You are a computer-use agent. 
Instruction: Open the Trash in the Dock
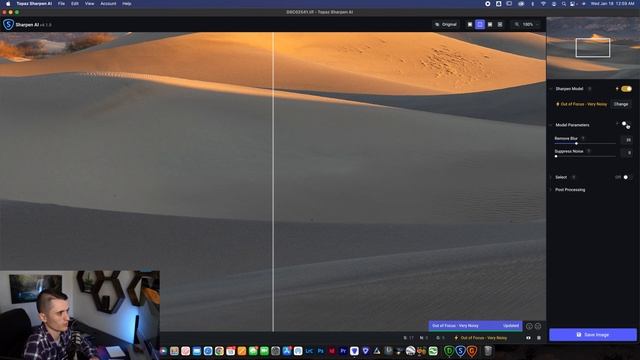click(x=488, y=351)
